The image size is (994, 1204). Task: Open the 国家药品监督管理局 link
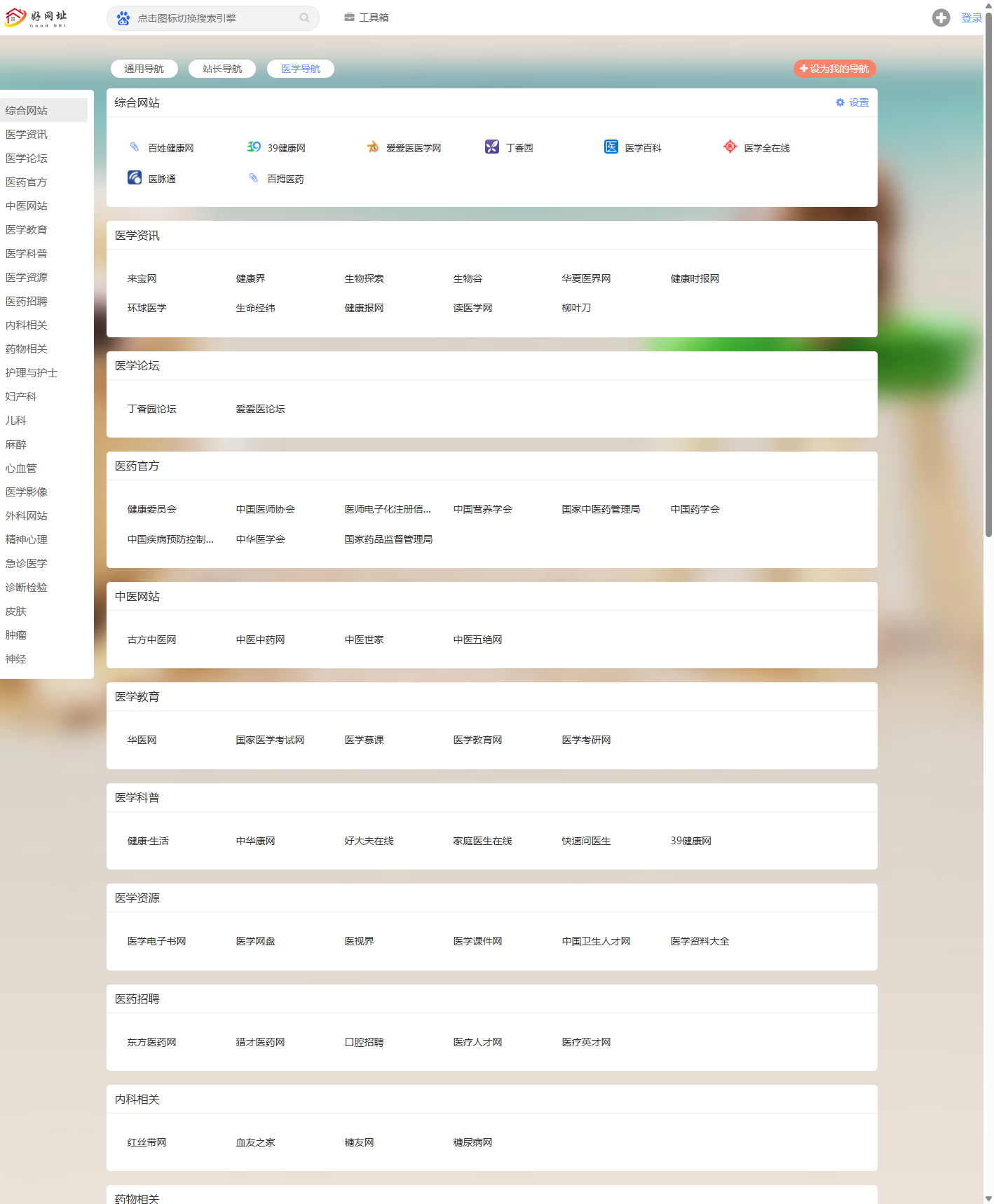[x=388, y=539]
